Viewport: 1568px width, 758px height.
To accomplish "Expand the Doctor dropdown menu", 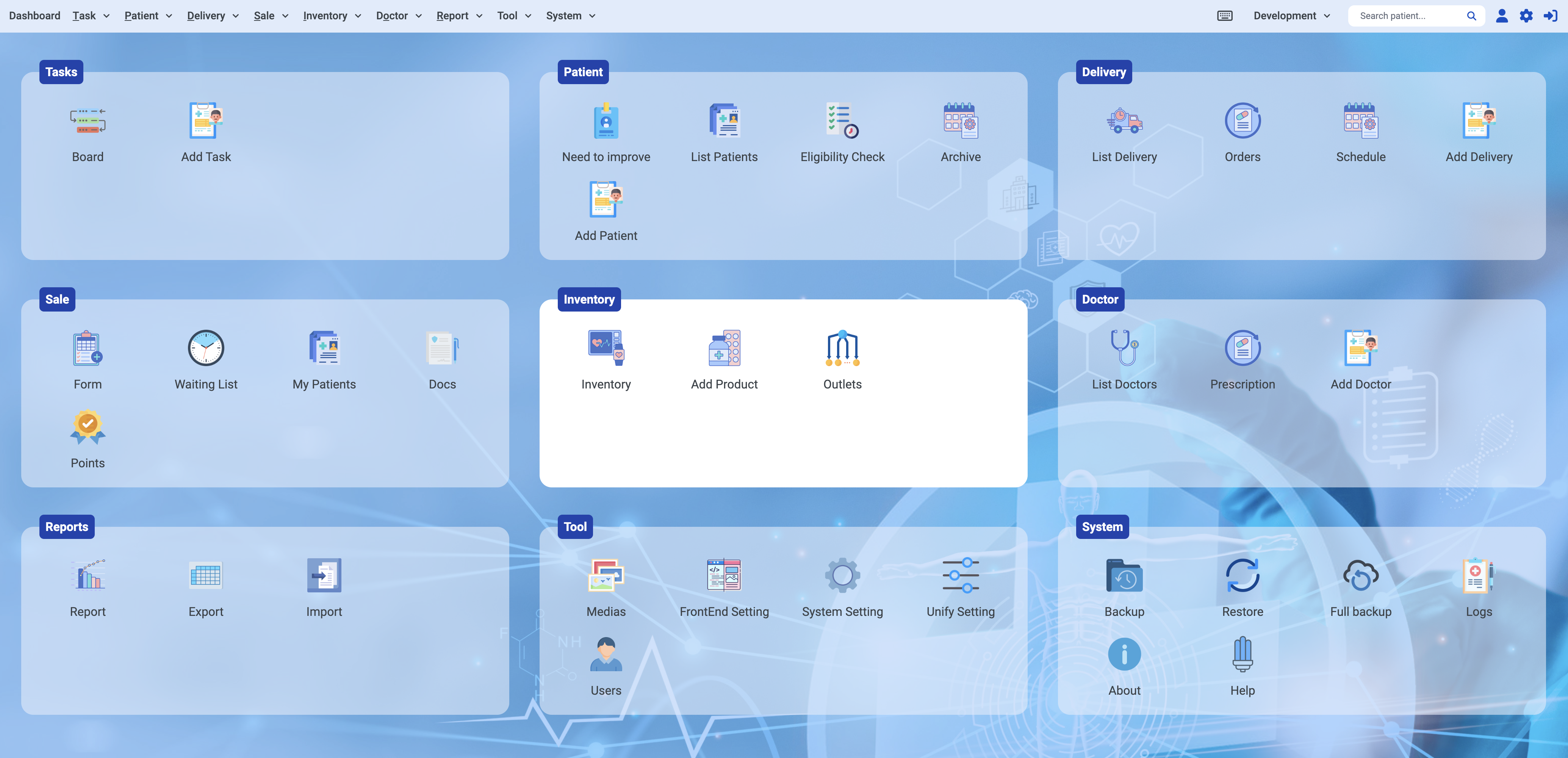I will click(x=399, y=16).
